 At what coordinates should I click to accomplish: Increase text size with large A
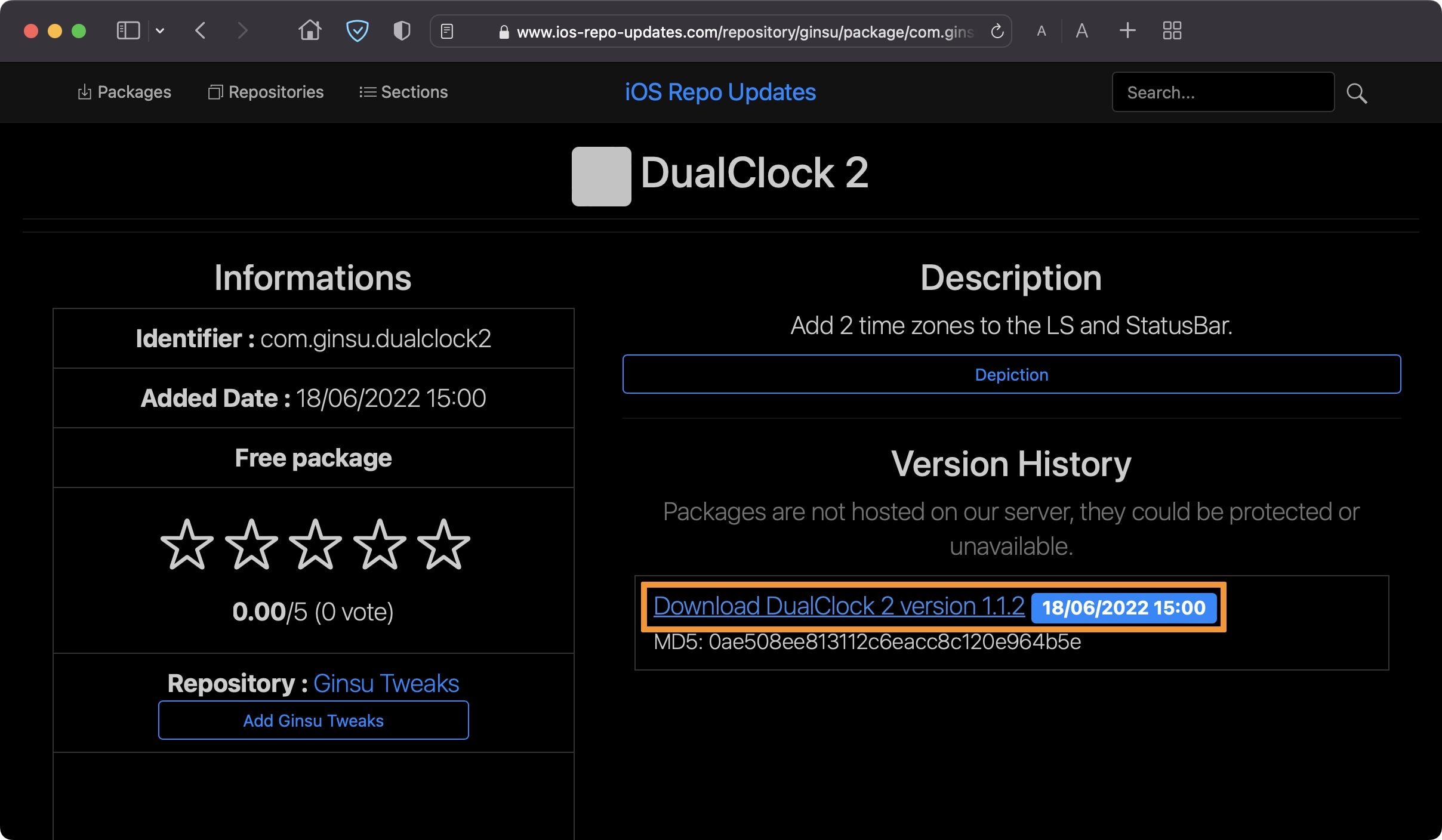click(1081, 30)
